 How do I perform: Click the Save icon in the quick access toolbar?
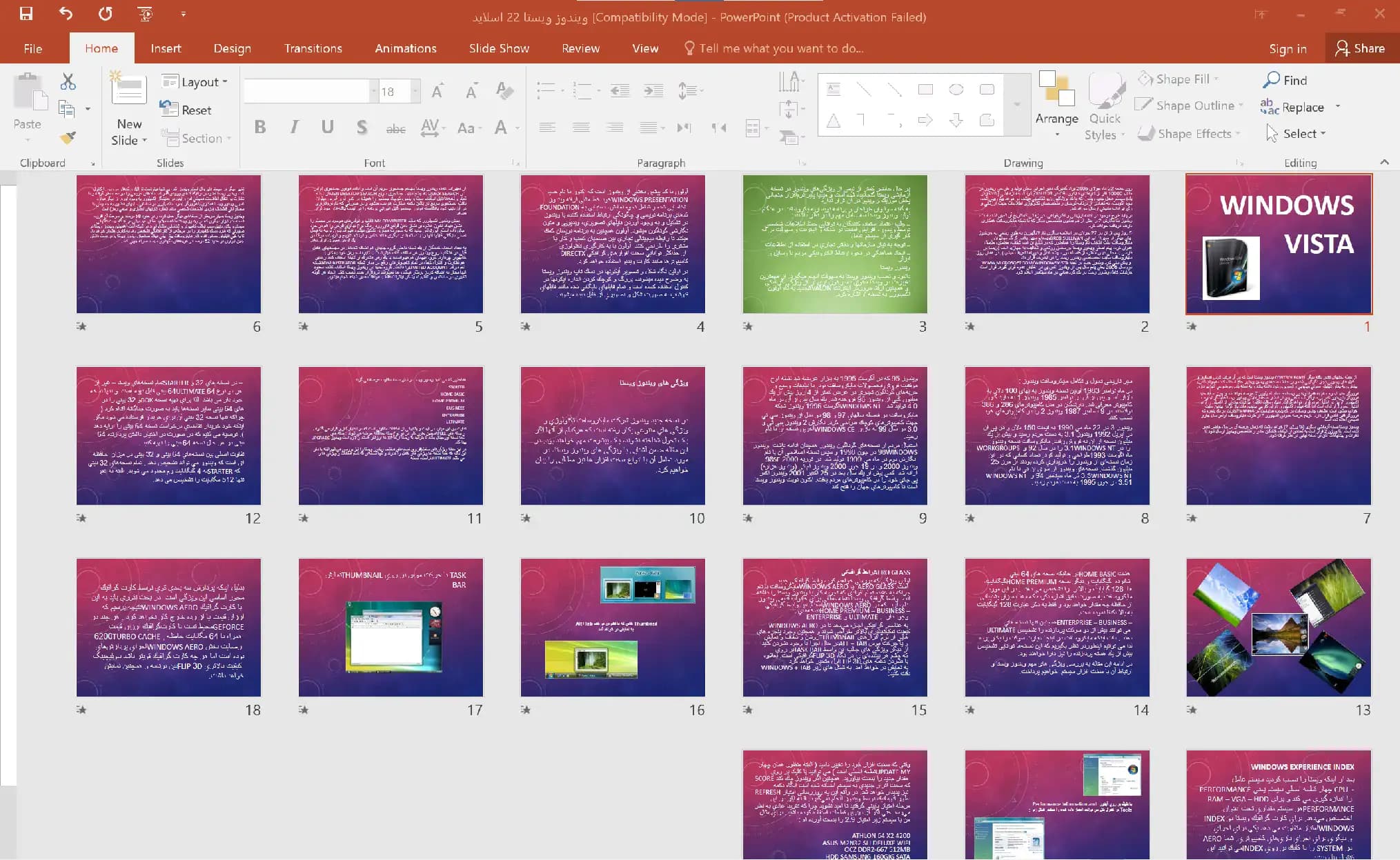pos(26,14)
